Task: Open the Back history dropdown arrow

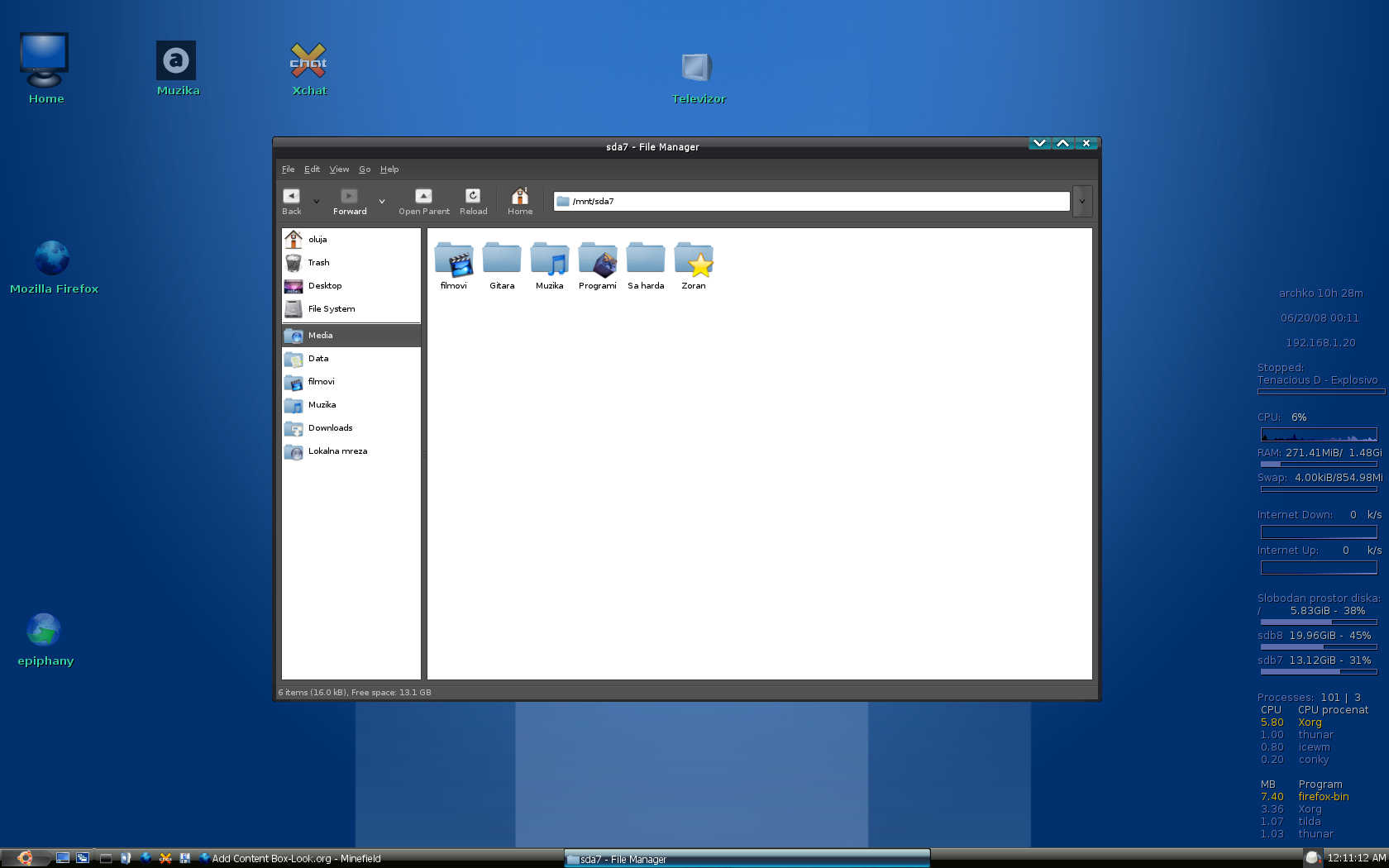Action: [317, 201]
